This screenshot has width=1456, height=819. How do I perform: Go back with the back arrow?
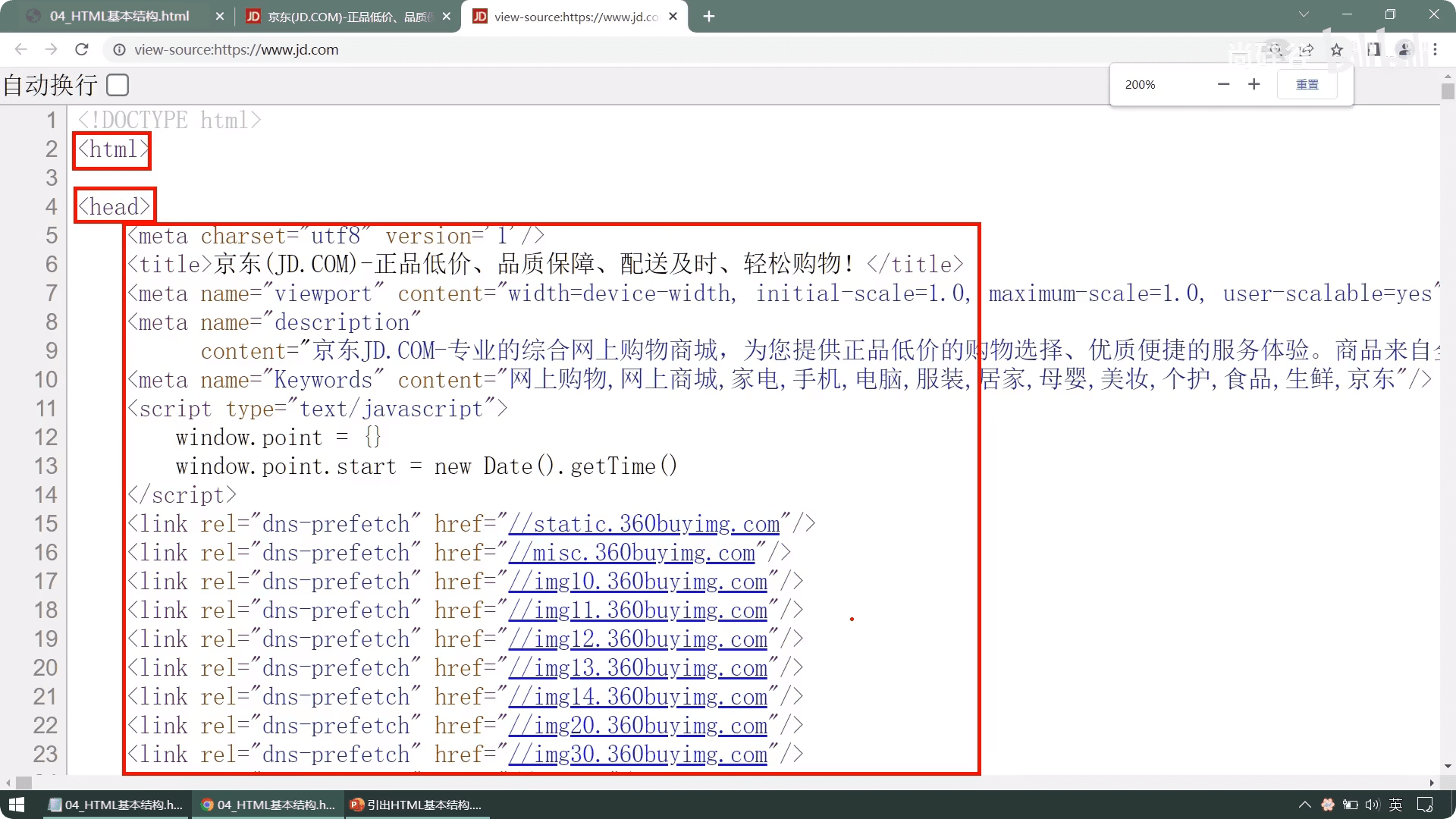tap(21, 50)
